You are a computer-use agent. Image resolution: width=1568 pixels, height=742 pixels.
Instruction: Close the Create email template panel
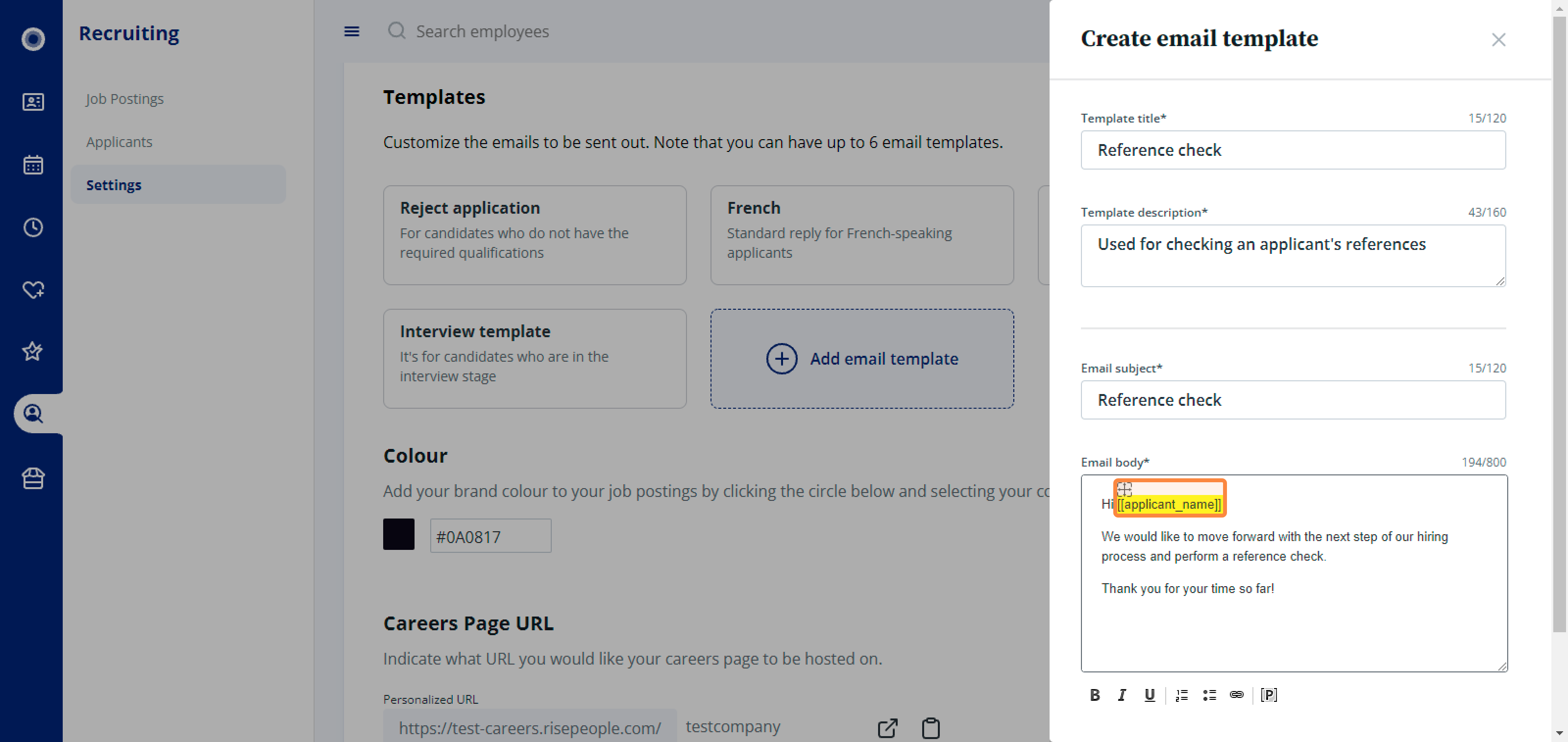pos(1498,40)
